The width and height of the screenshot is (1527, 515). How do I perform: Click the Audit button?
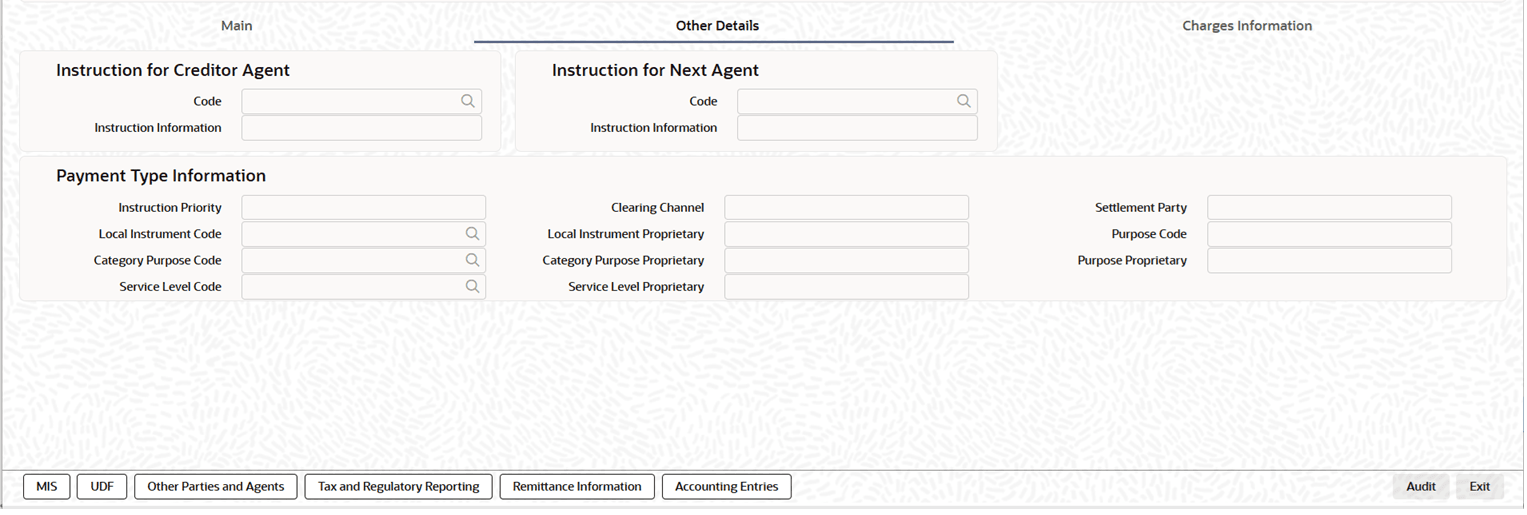click(1421, 487)
